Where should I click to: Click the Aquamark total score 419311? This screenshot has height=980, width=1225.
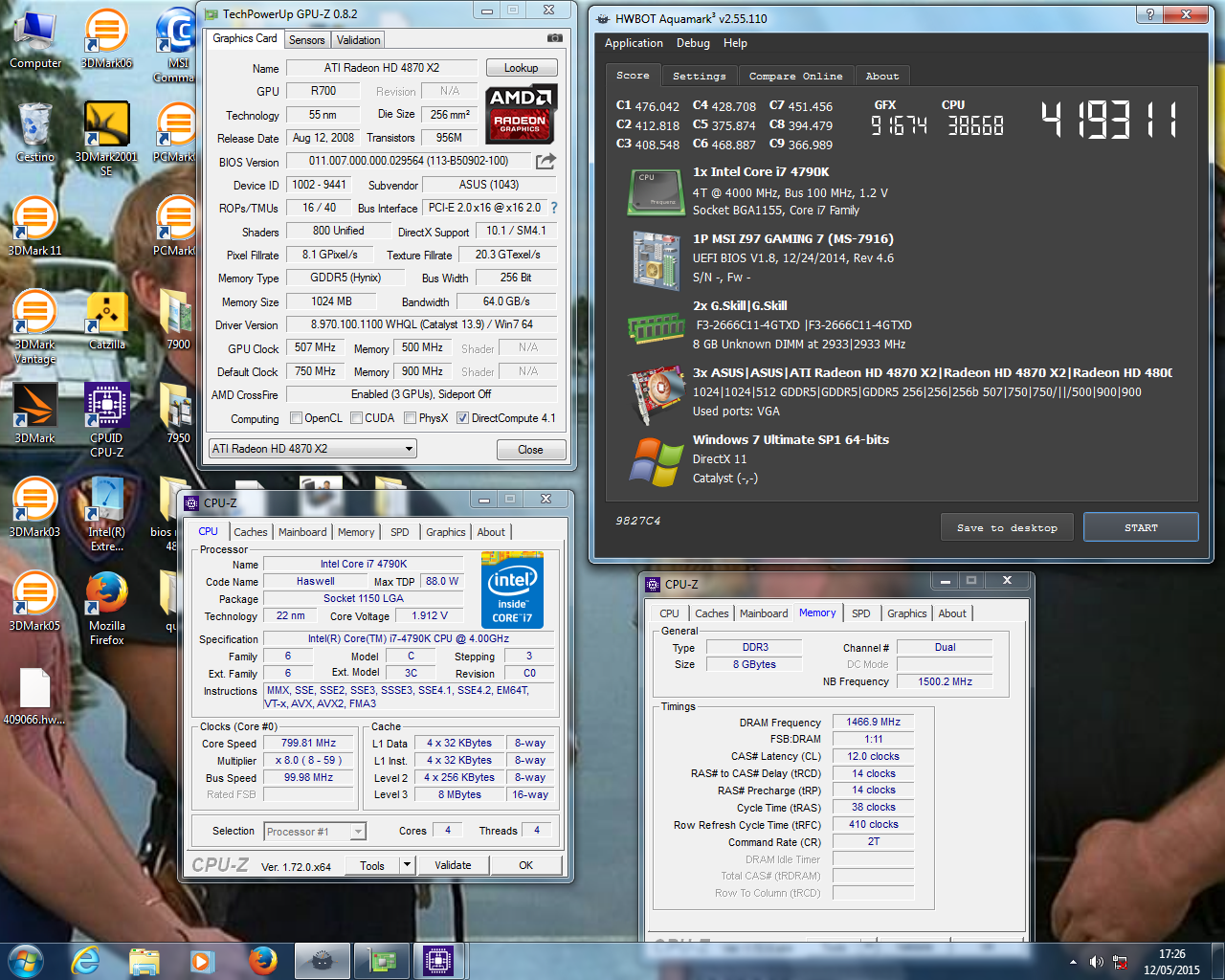coord(1110,121)
